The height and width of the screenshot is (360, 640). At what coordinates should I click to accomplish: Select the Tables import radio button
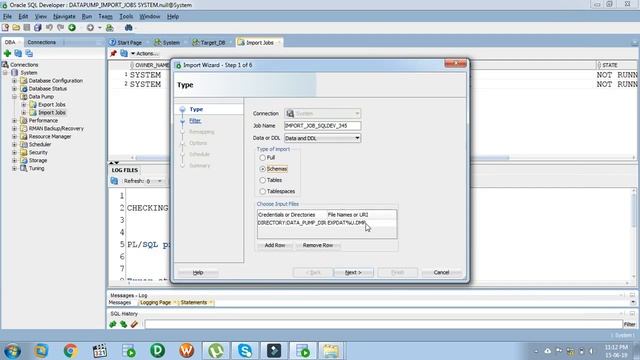pyautogui.click(x=262, y=180)
